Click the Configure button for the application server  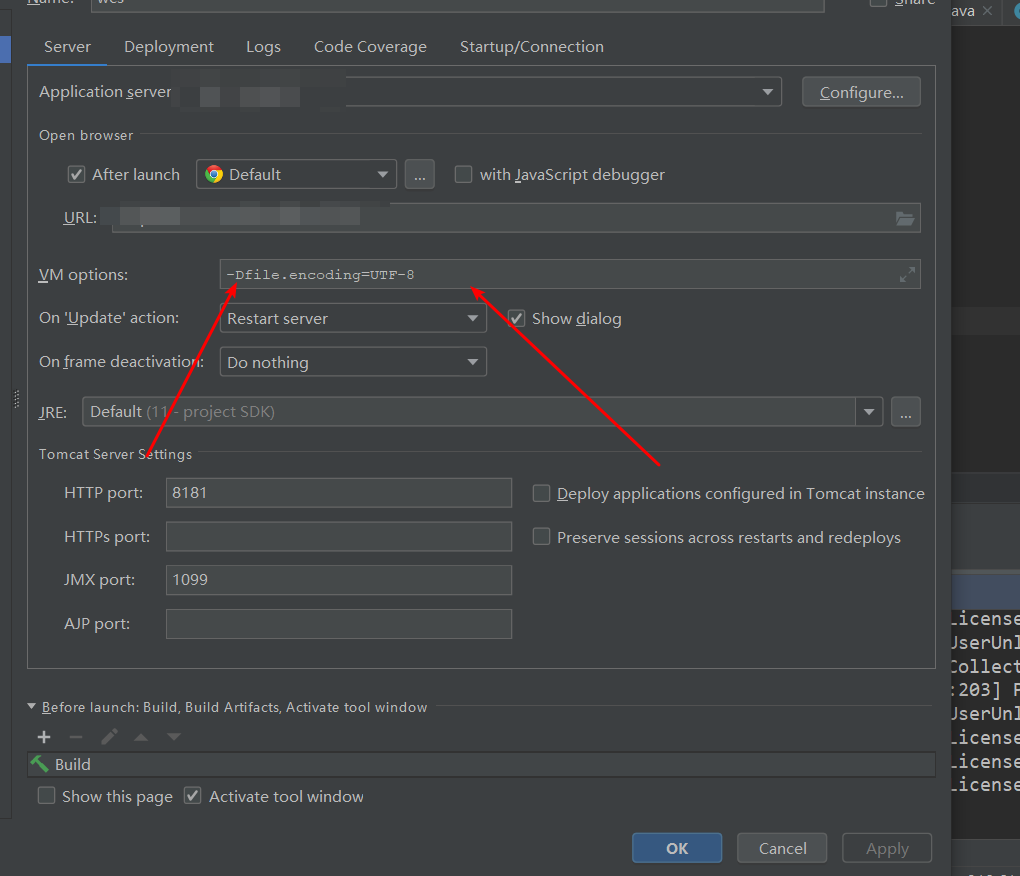coord(860,91)
